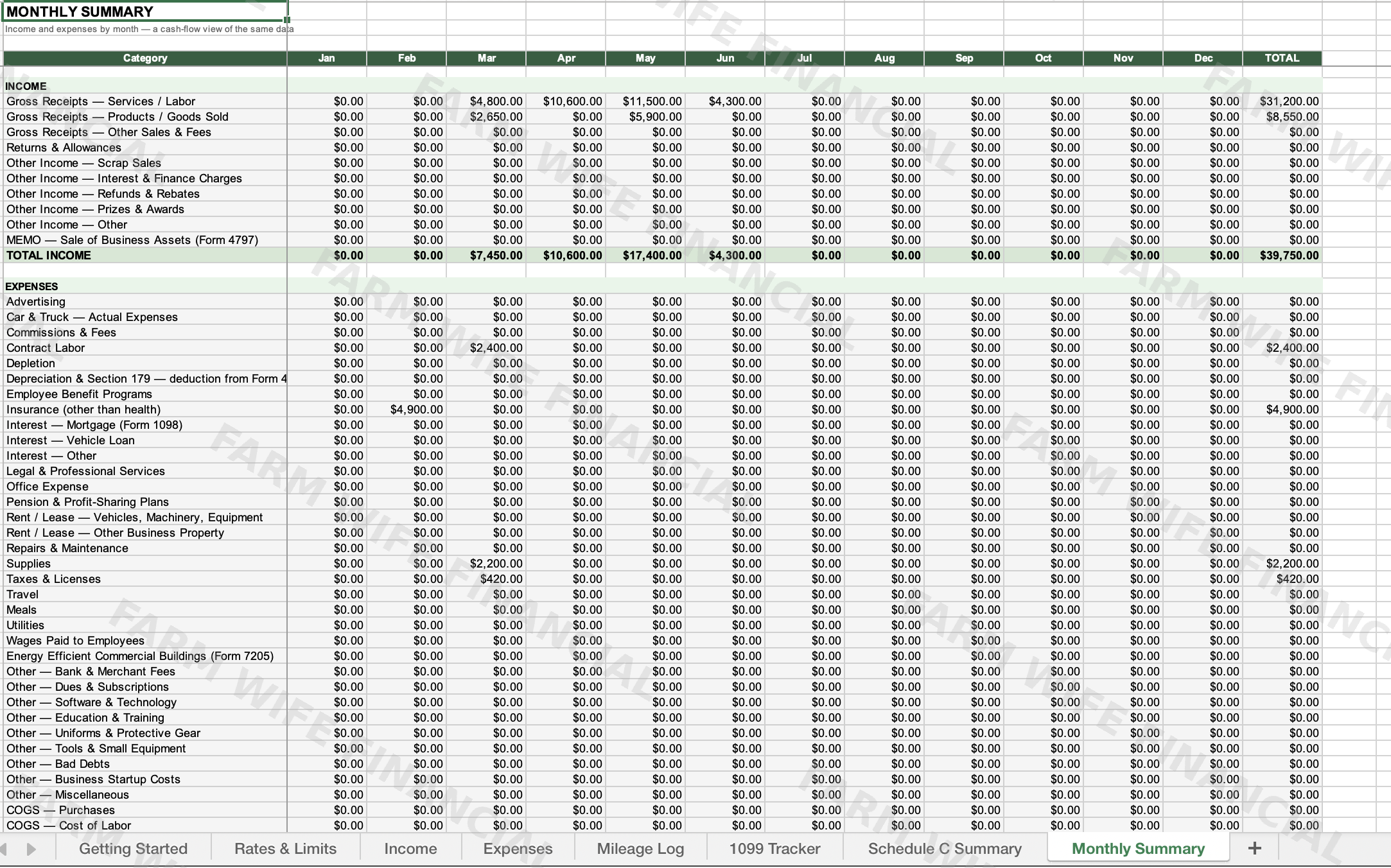The width and height of the screenshot is (1391, 868).
Task: Select the $11,500.00 May services cell
Action: pos(645,101)
